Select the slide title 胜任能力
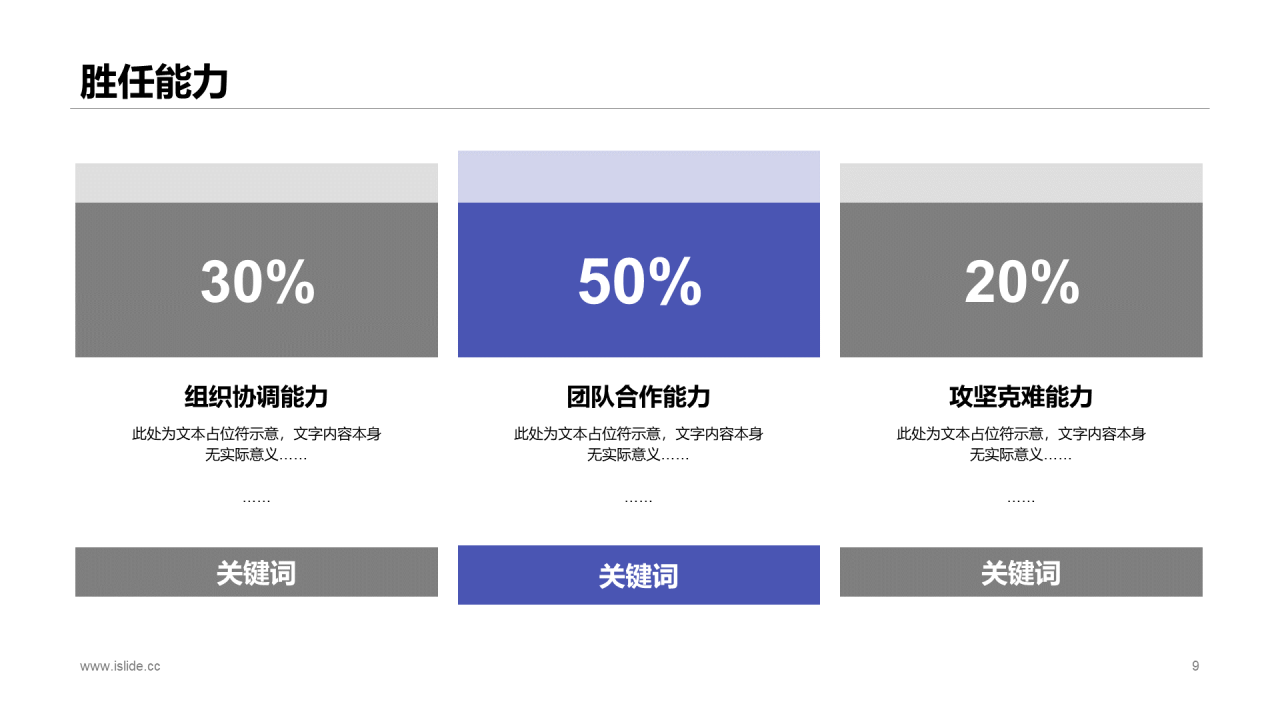This screenshot has width=1280, height=720. pos(154,82)
